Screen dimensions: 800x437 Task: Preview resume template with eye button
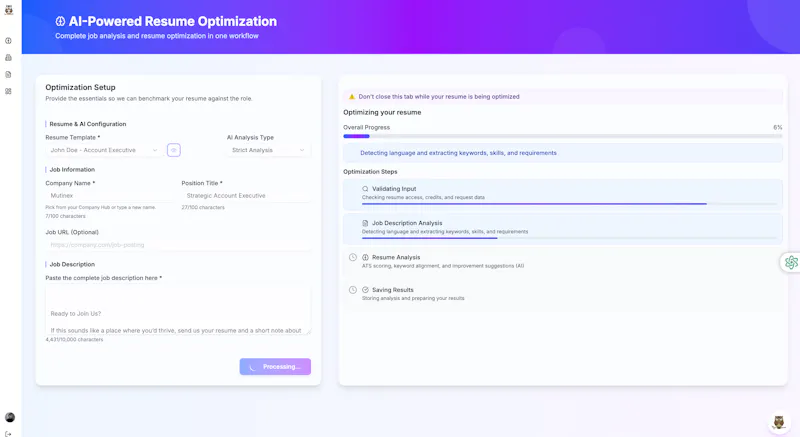pos(173,150)
